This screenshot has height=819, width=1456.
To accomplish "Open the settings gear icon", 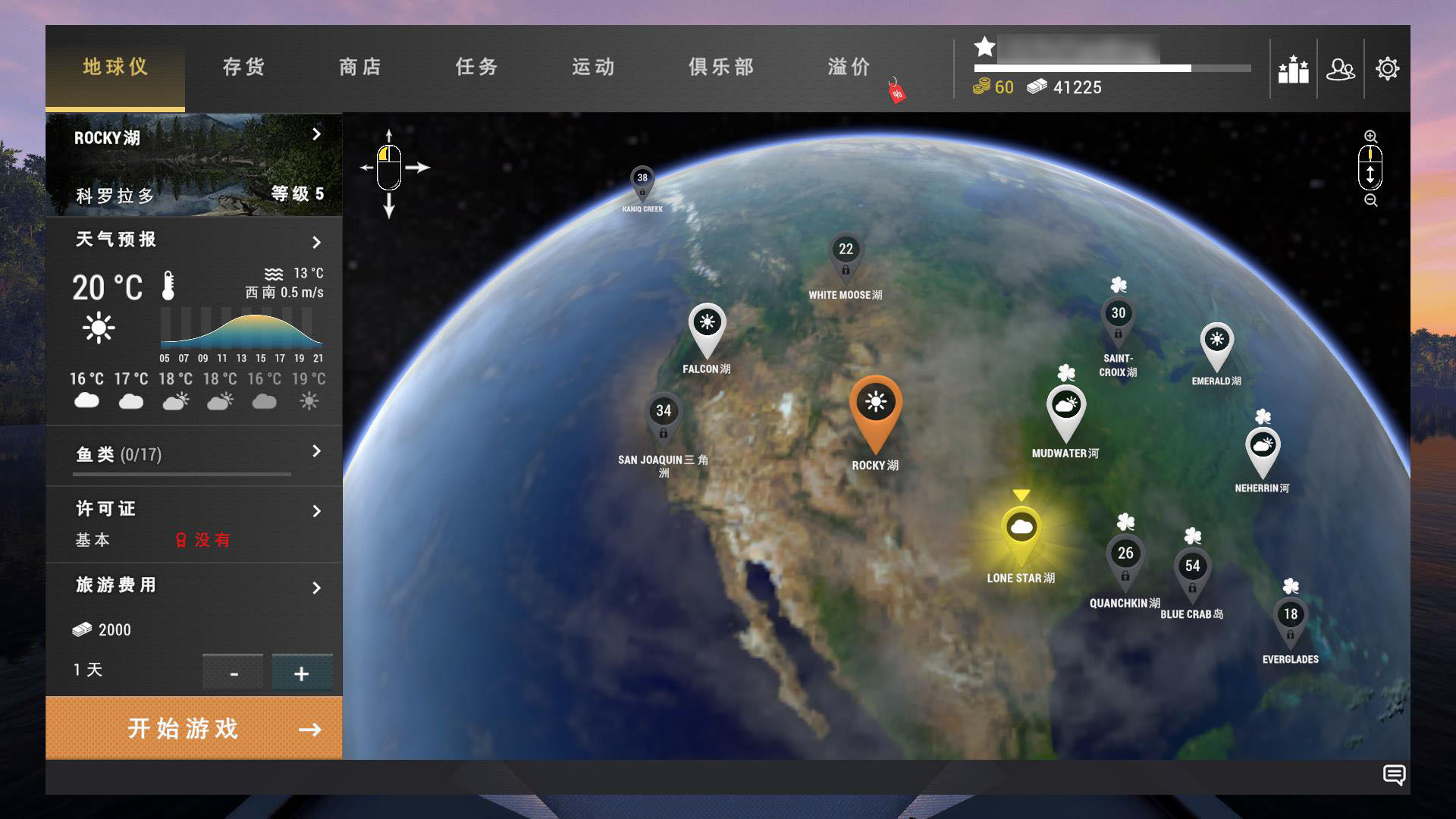I will (x=1387, y=69).
